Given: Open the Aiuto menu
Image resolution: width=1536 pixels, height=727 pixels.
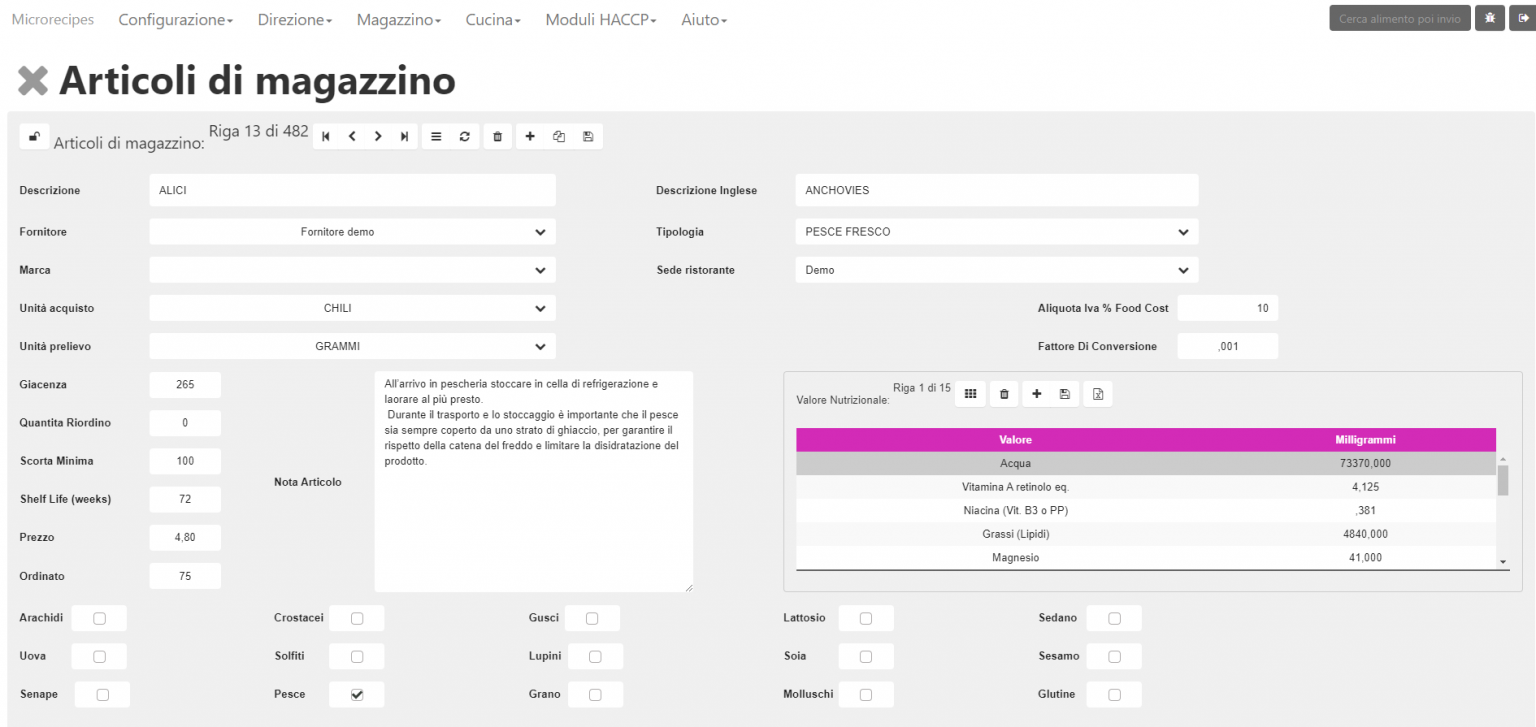Looking at the screenshot, I should tap(704, 20).
